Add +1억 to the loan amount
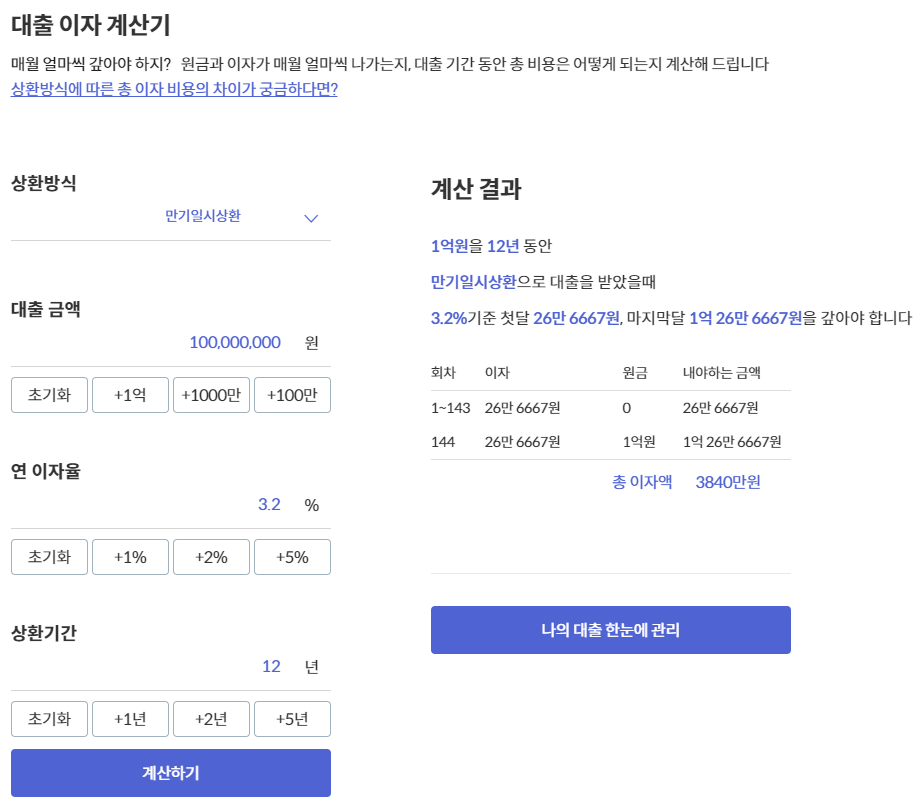 [130, 395]
